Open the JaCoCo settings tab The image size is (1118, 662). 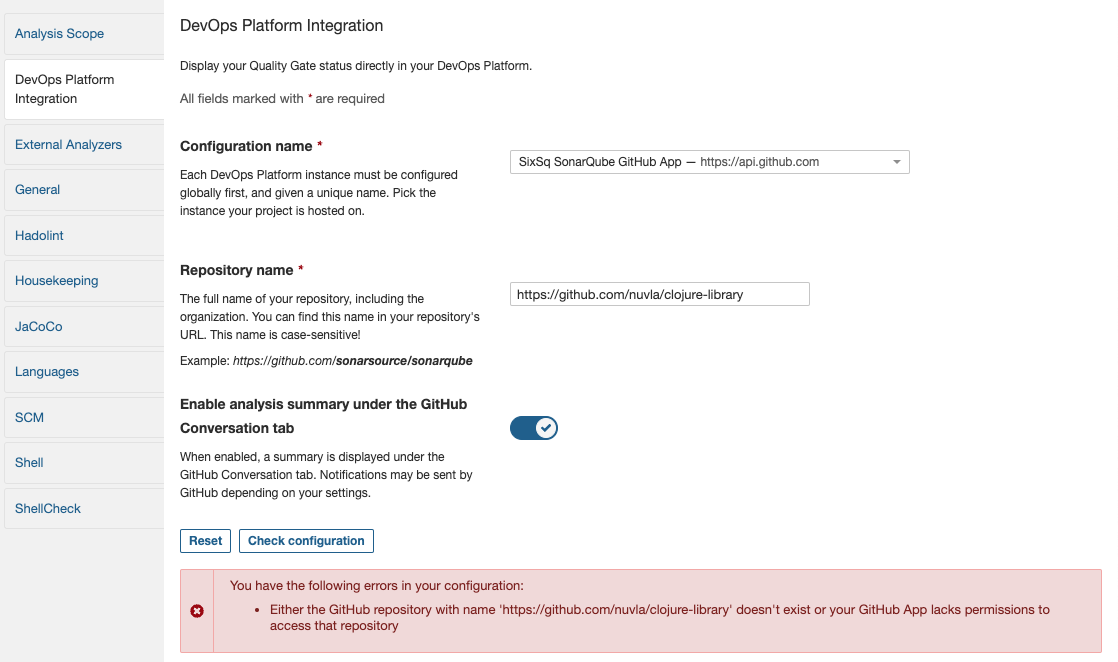(39, 327)
